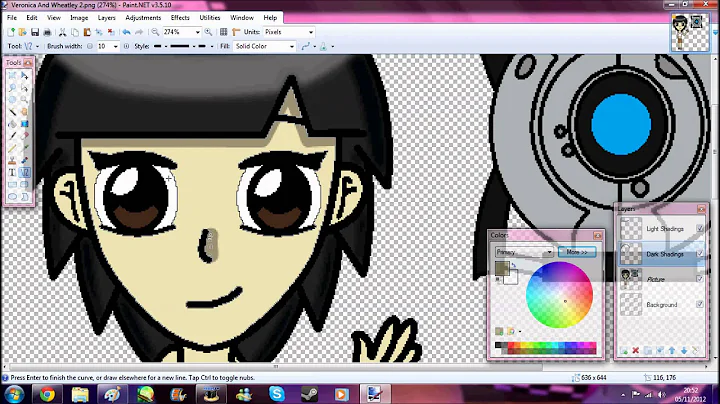Open the Tool chooser dropdown
This screenshot has width=720, height=404.
tap(37, 46)
